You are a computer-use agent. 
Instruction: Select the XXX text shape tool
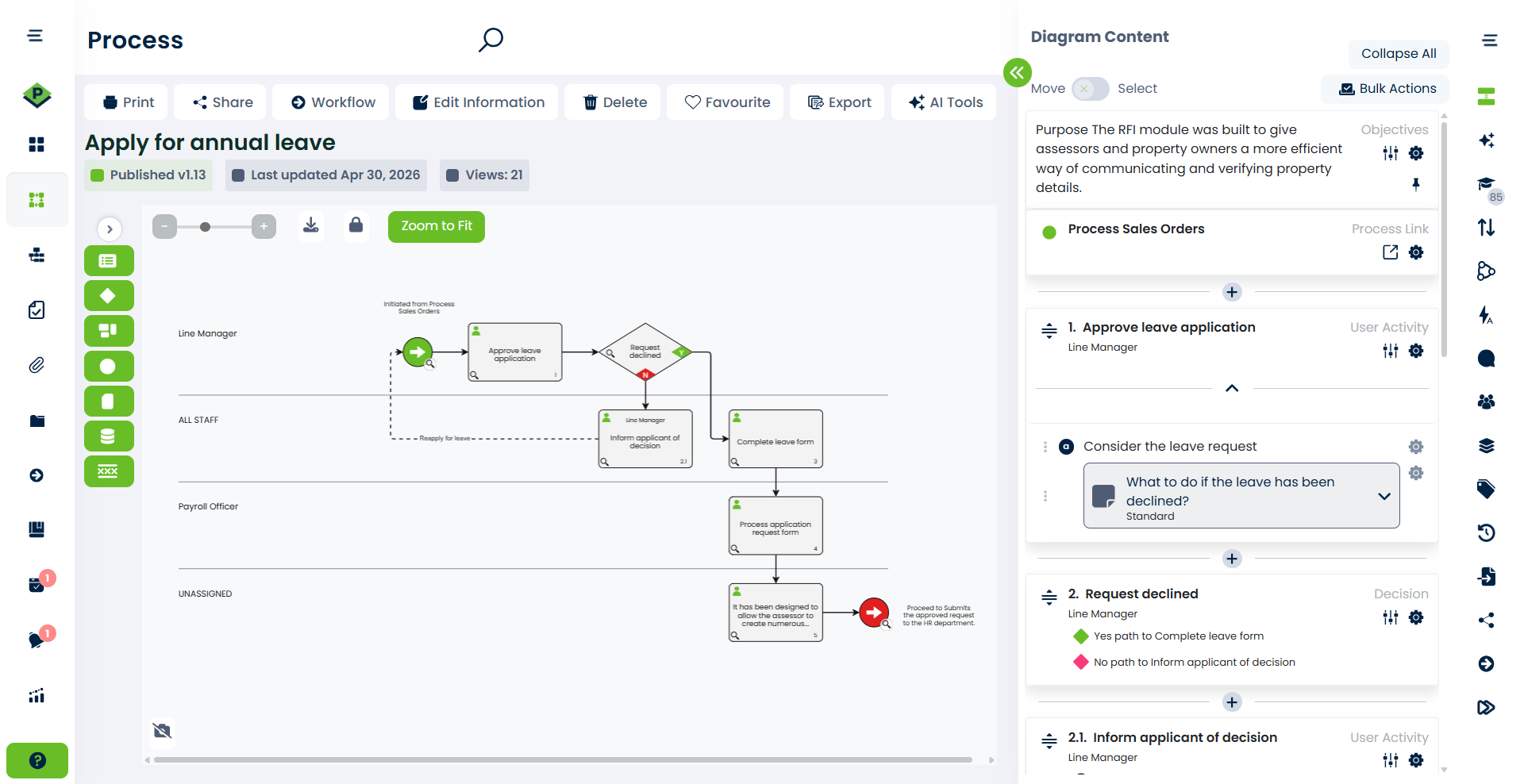[109, 471]
